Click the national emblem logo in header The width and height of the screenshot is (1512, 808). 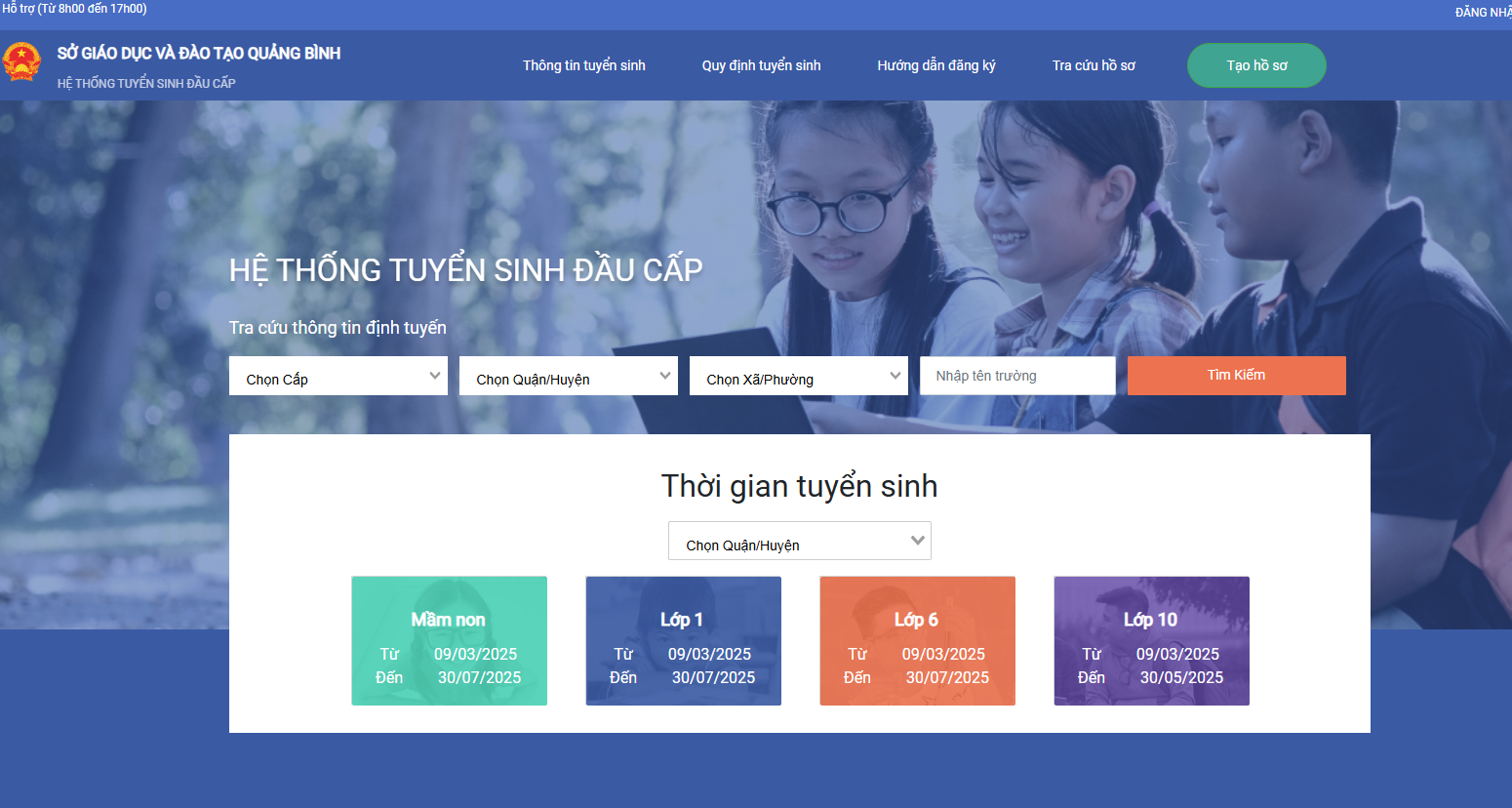pos(20,61)
